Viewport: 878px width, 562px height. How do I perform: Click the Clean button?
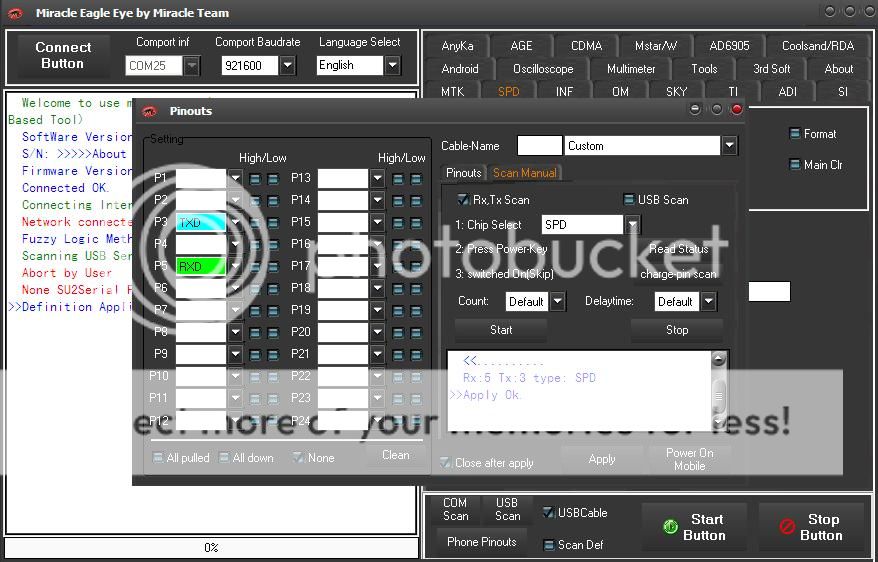coord(395,456)
